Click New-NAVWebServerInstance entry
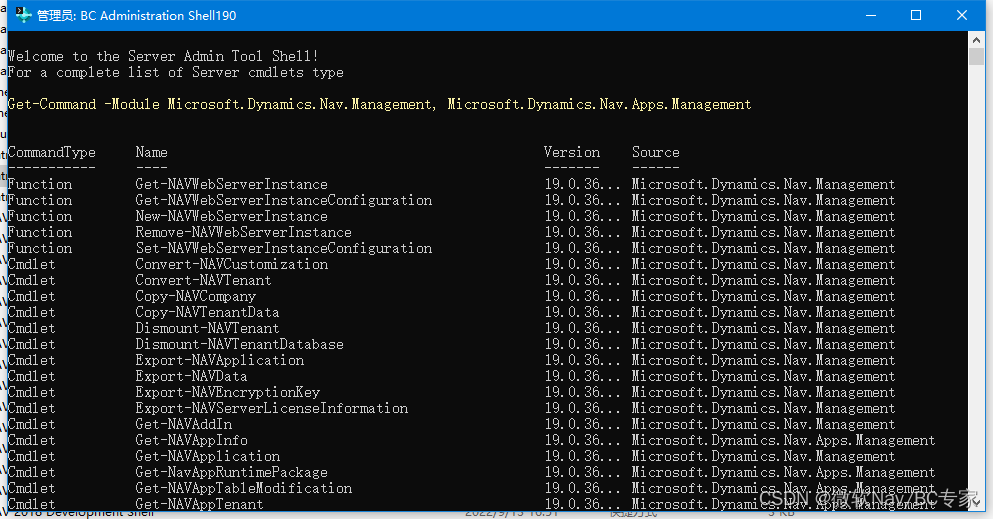The image size is (993, 519). tap(232, 216)
